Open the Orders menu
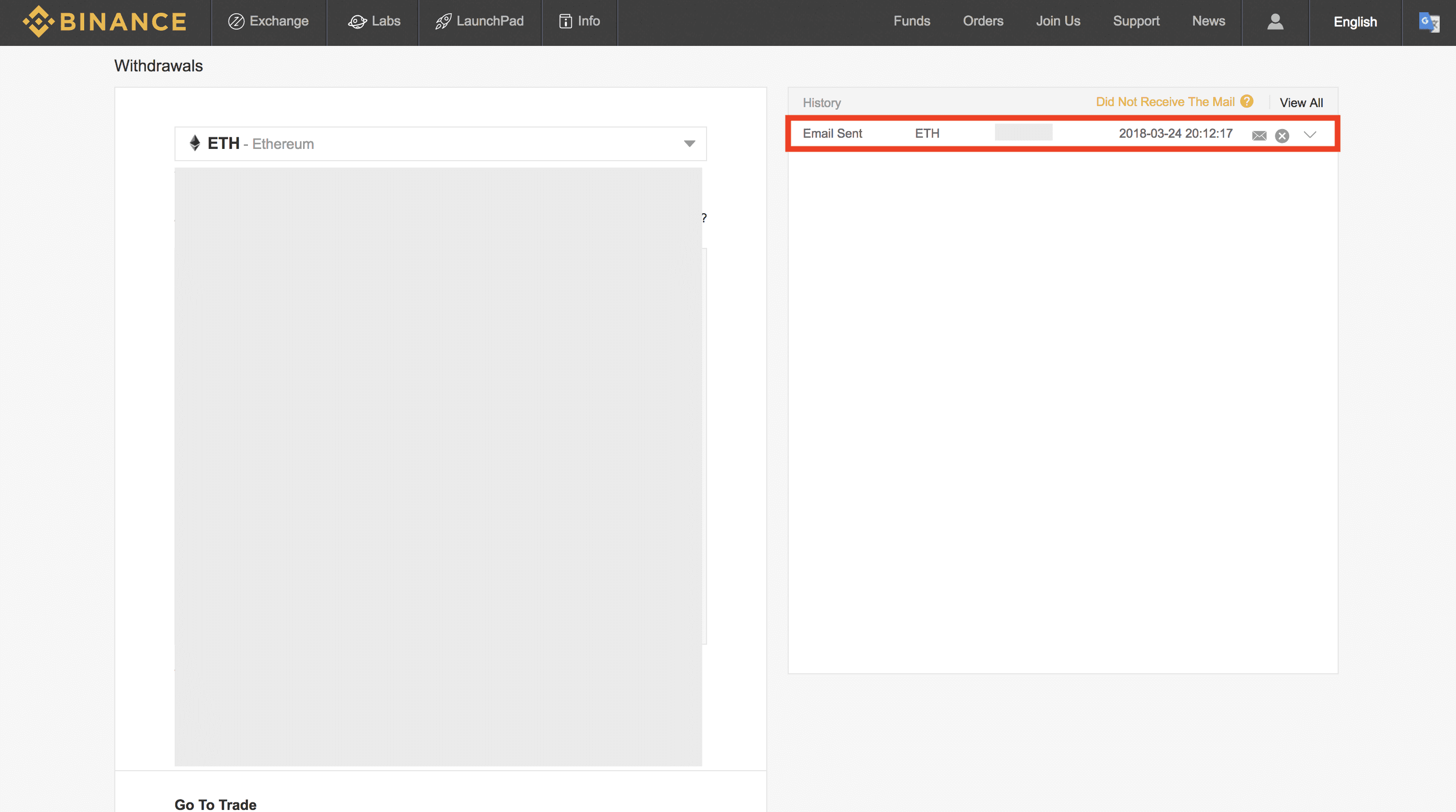 tap(983, 21)
